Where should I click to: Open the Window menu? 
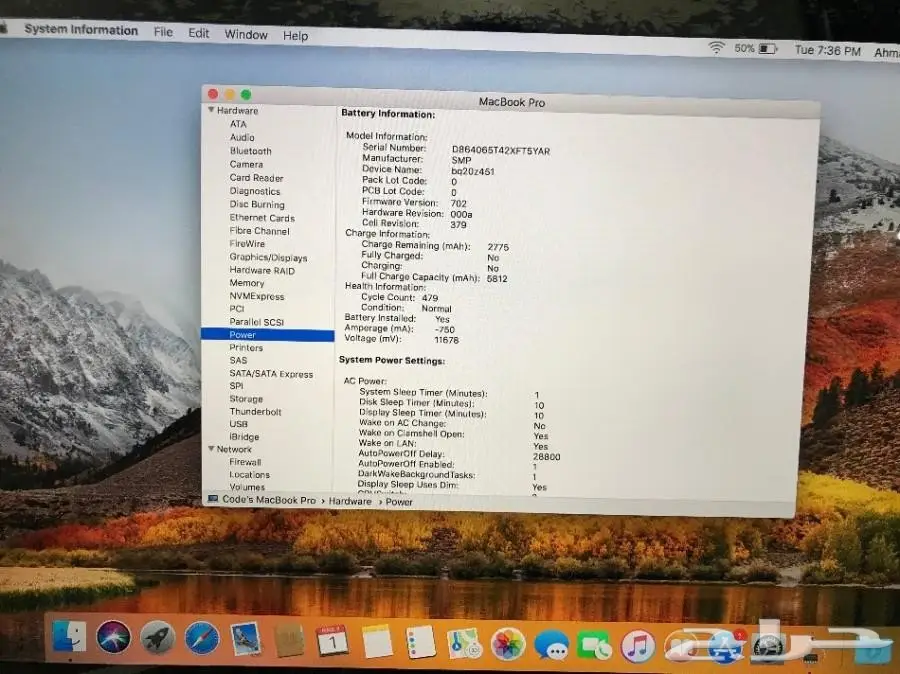pos(246,34)
